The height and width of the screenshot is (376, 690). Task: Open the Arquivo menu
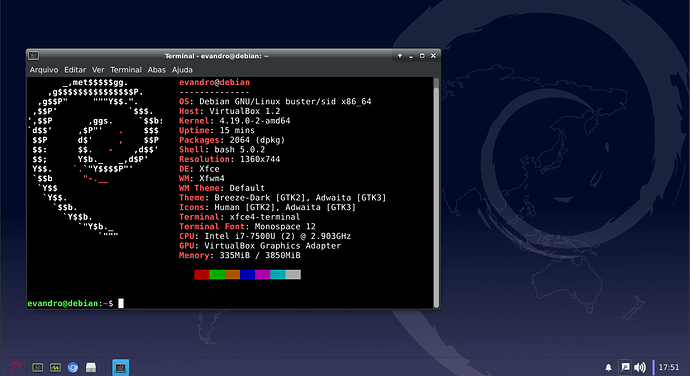click(x=44, y=70)
